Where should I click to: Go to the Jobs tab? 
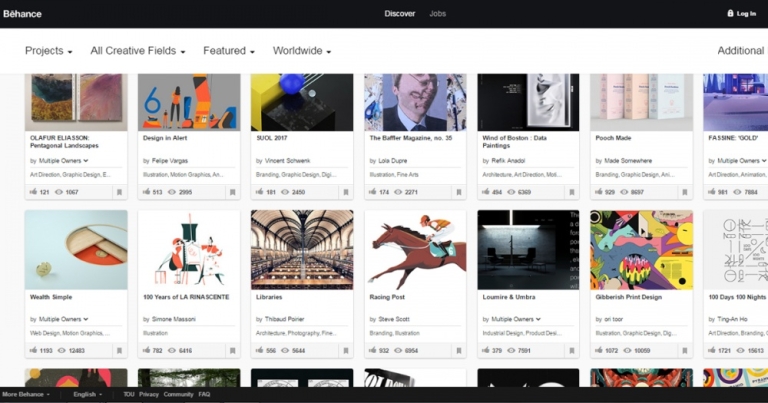(x=437, y=14)
